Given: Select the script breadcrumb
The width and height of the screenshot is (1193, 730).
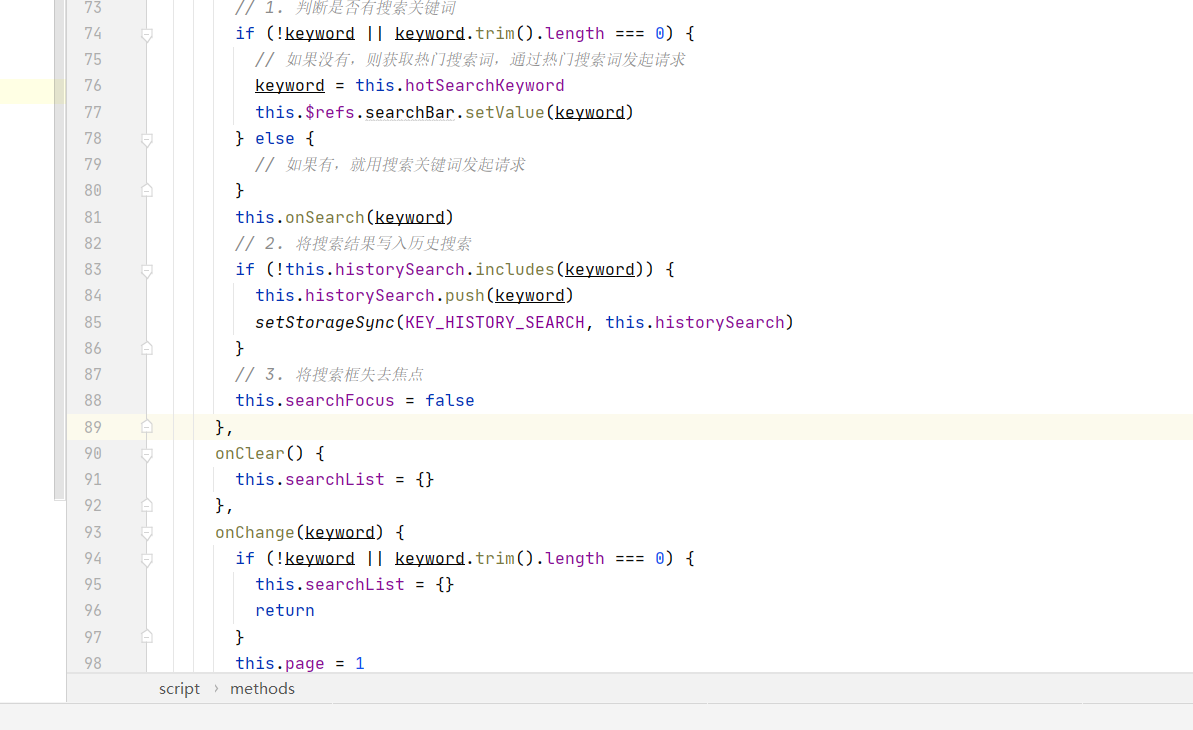Looking at the screenshot, I should point(179,689).
